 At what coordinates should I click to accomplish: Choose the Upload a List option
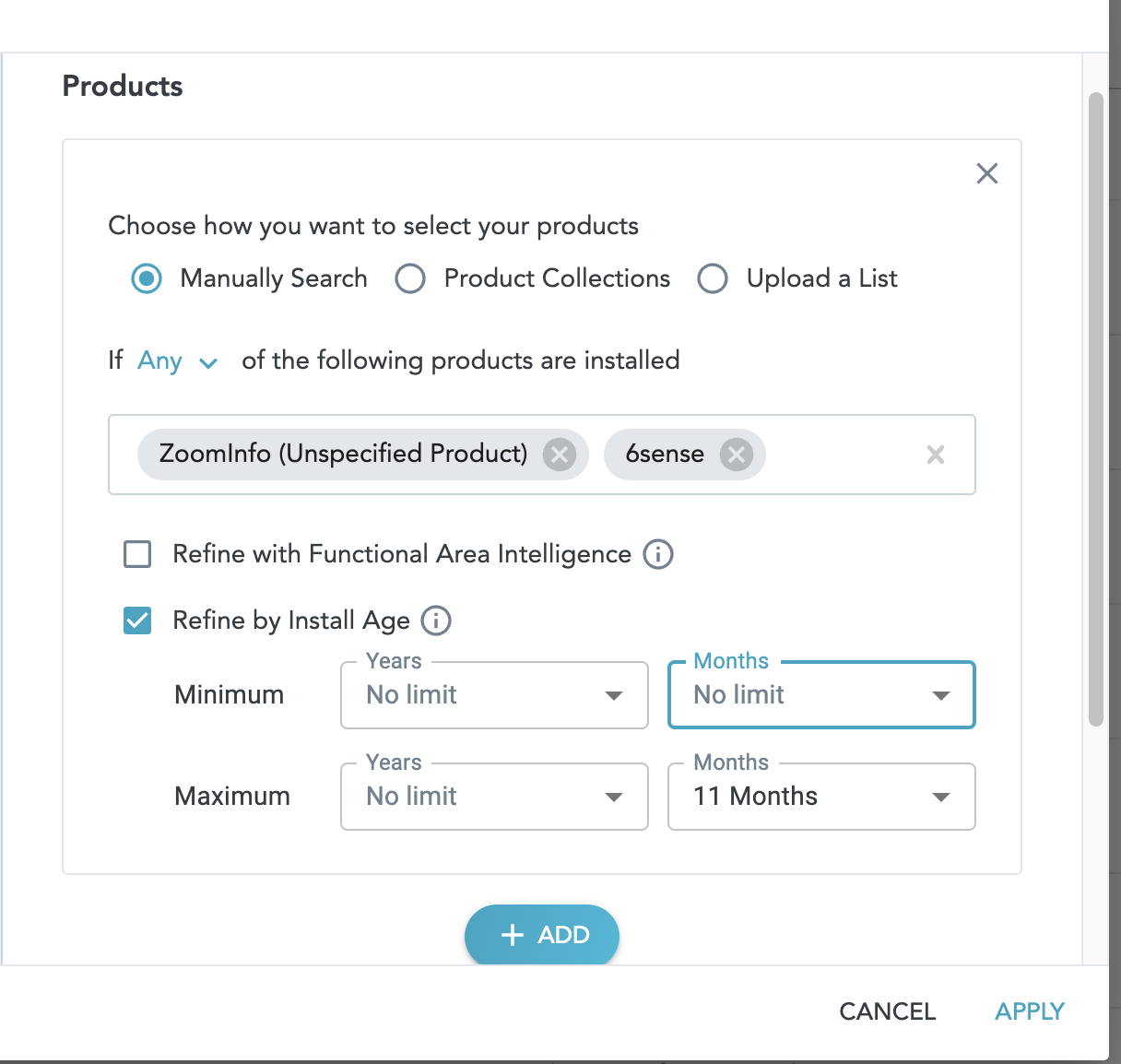[713, 278]
